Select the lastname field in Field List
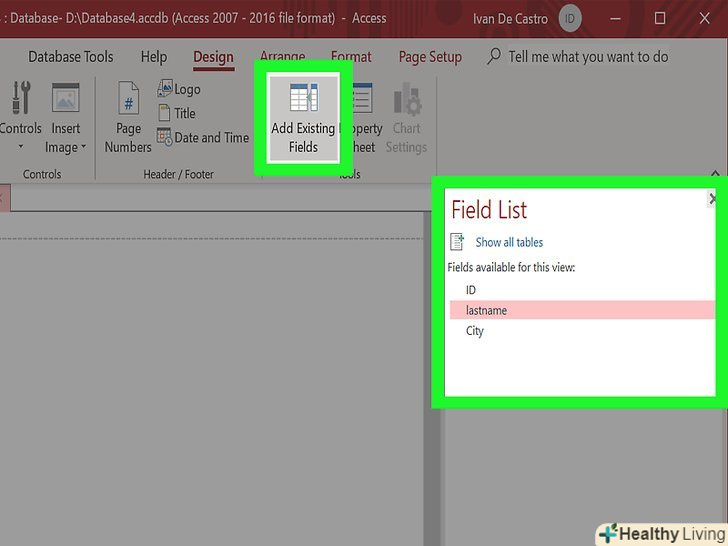The width and height of the screenshot is (728, 546). [582, 310]
